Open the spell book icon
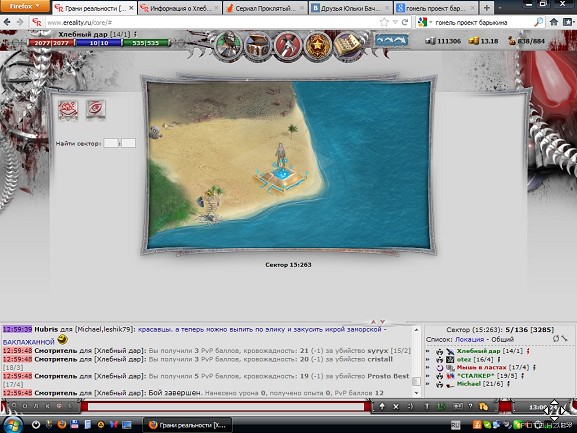 coord(346,46)
